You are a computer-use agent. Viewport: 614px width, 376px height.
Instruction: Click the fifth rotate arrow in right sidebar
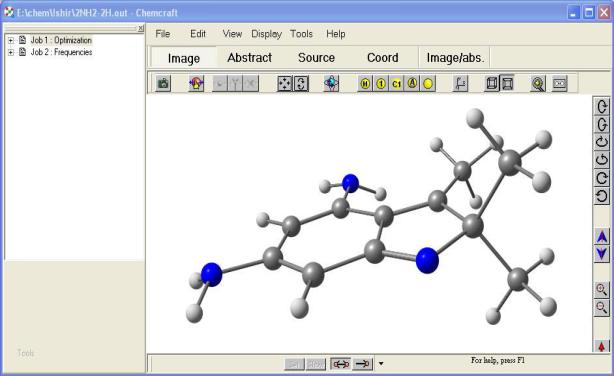click(x=602, y=178)
